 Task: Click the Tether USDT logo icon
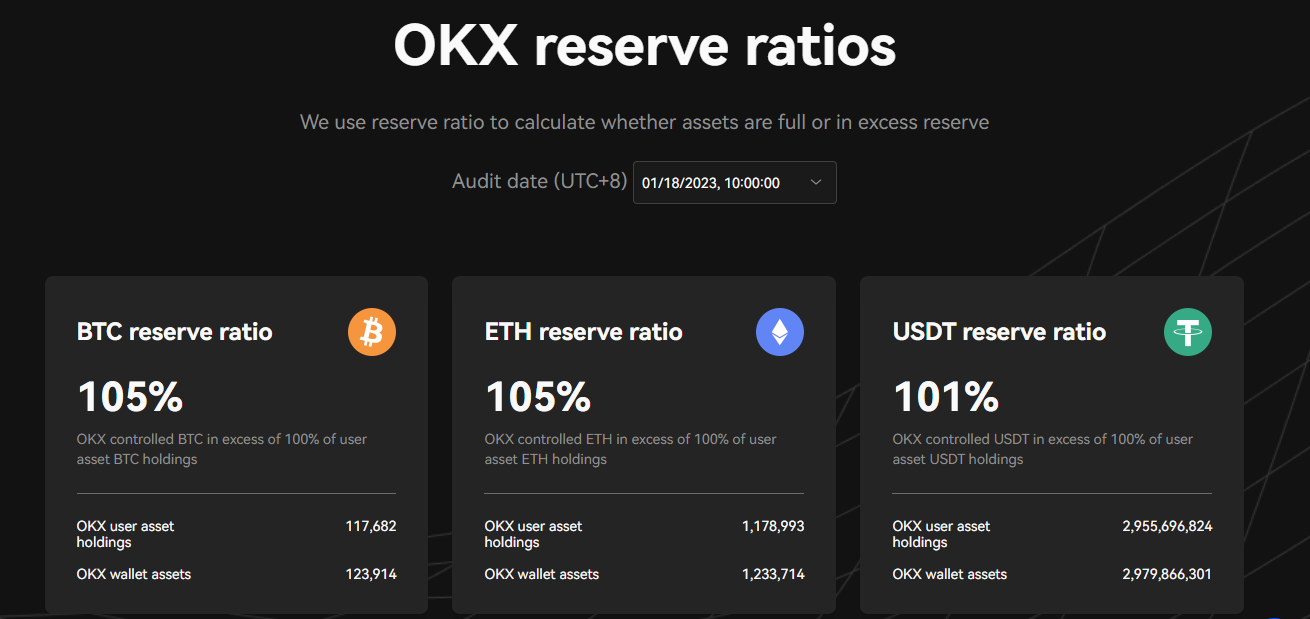tap(1188, 332)
